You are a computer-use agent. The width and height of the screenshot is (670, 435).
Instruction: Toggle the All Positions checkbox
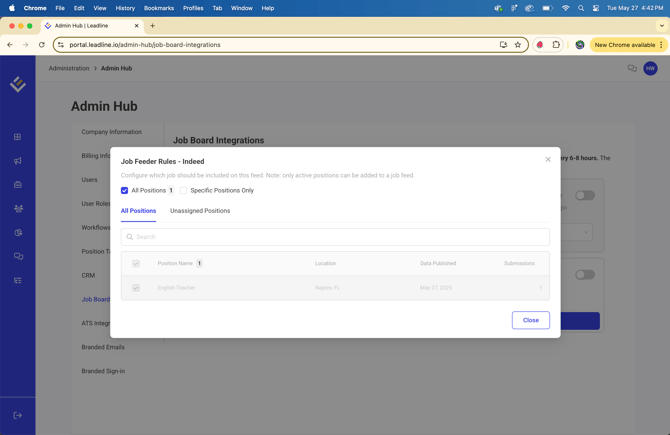[x=124, y=190]
